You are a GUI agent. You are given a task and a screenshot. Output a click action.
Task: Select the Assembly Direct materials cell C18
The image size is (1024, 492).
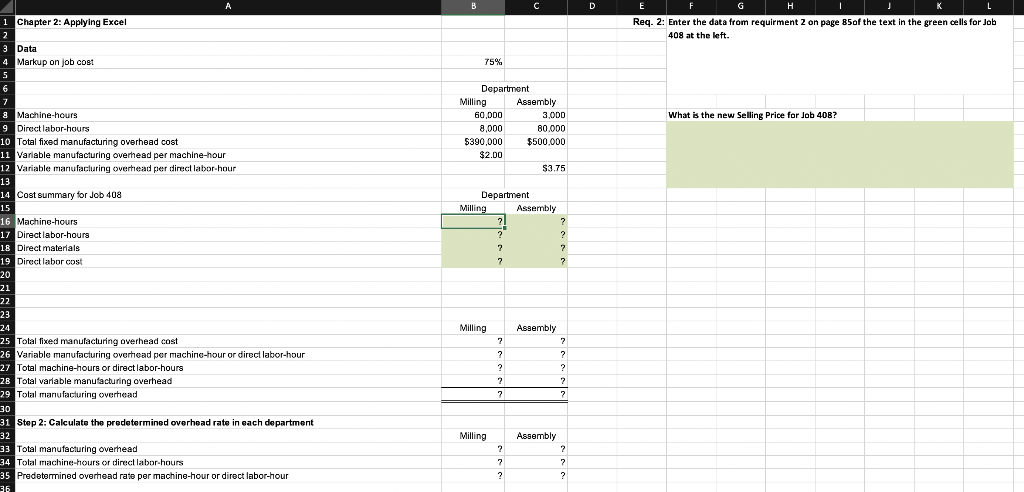point(536,248)
